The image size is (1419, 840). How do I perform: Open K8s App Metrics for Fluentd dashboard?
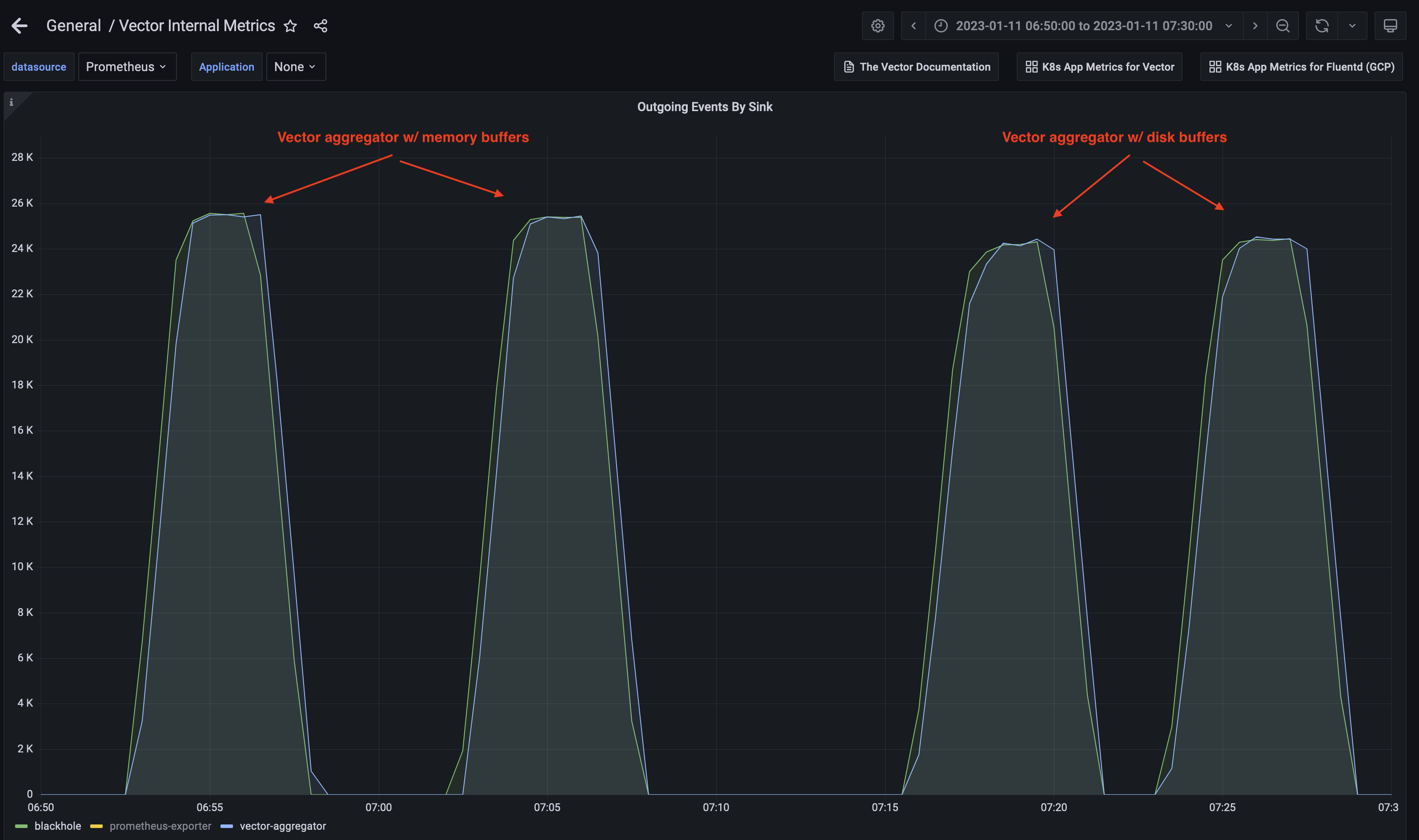click(x=1301, y=66)
